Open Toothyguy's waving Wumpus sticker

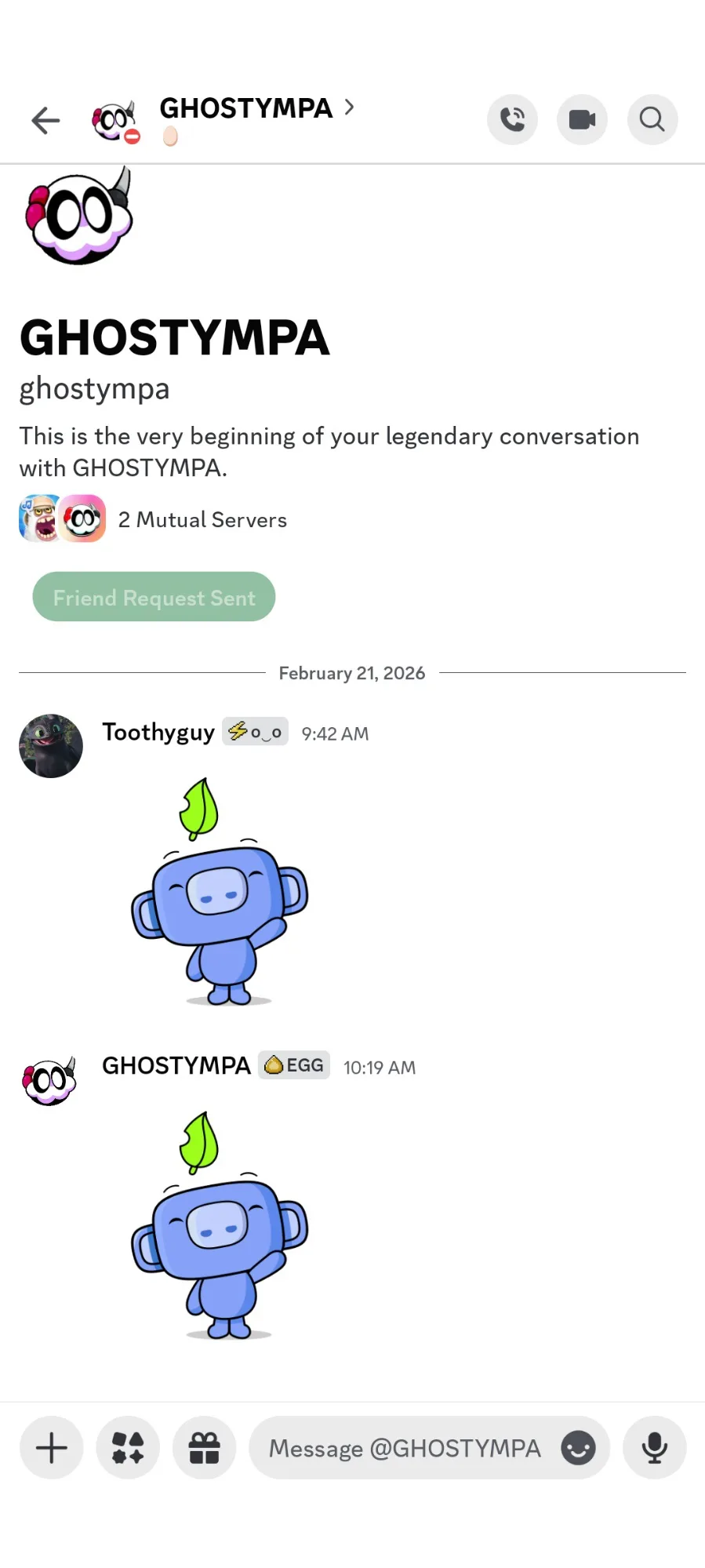tap(220, 892)
